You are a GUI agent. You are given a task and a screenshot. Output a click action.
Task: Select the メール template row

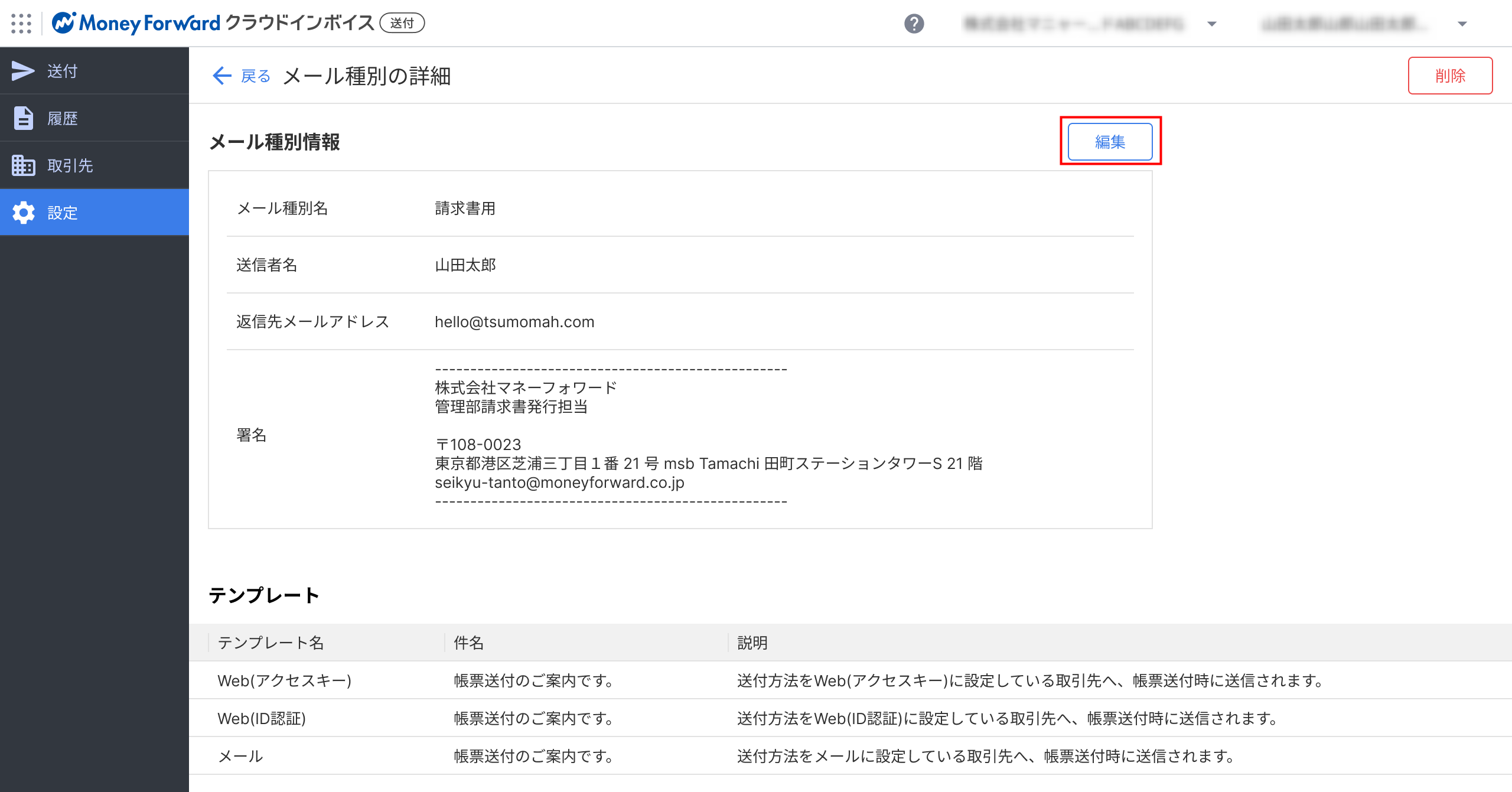[x=240, y=756]
